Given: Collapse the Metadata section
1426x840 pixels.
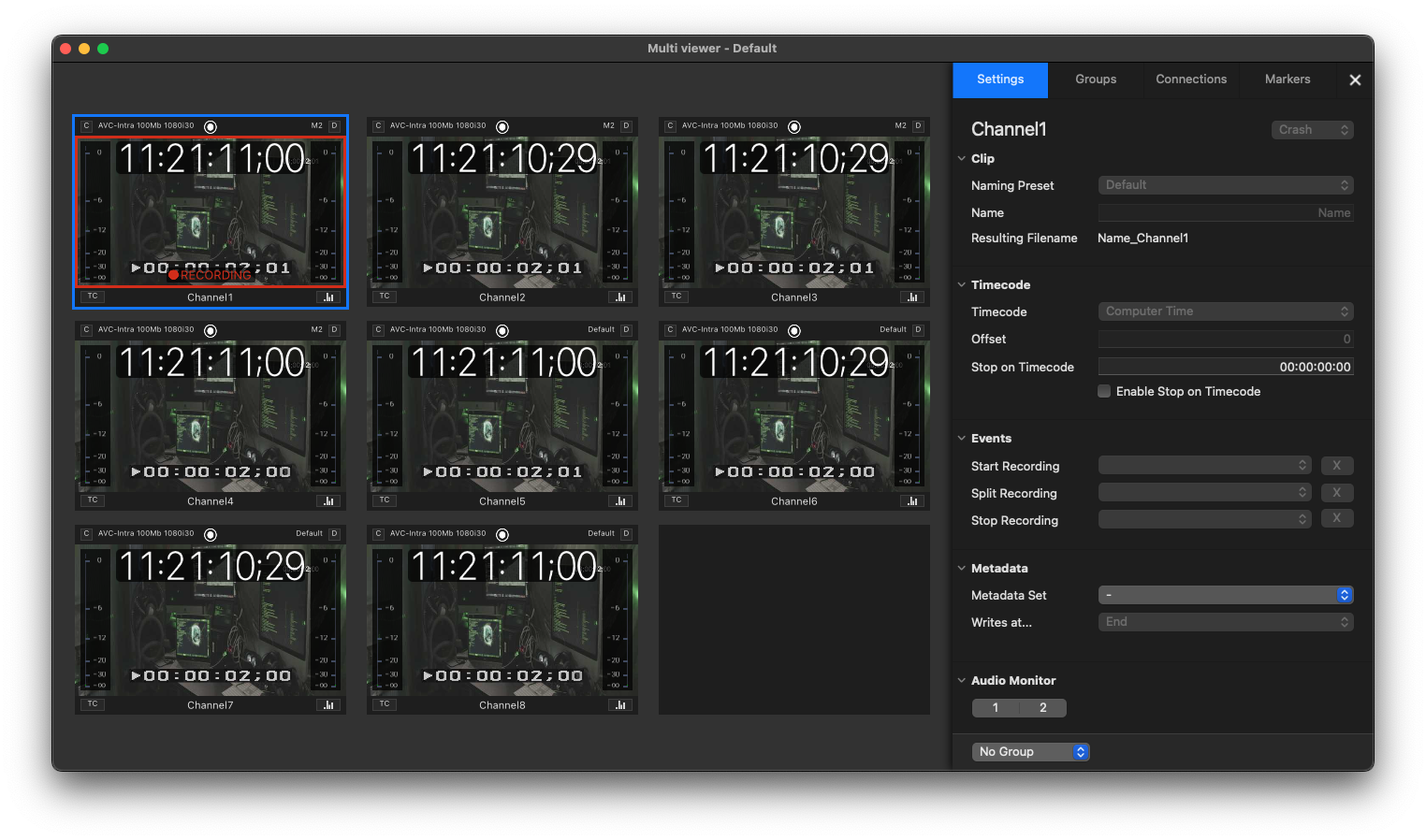Looking at the screenshot, I should [x=961, y=568].
